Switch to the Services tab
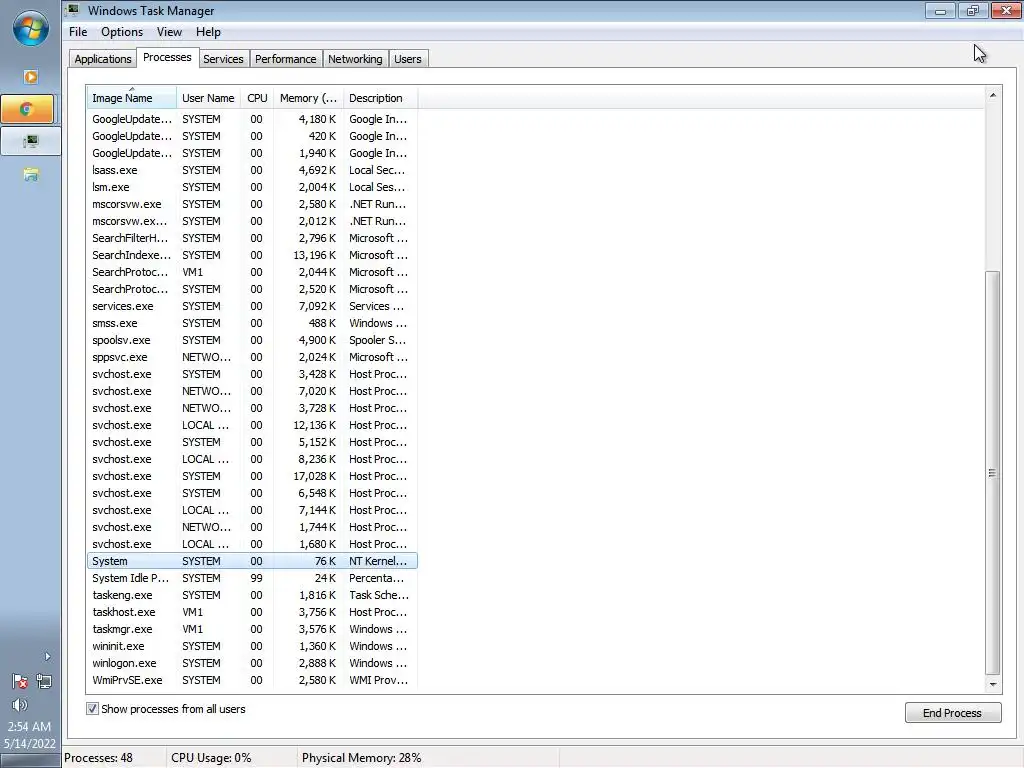Screen dimensions: 1024x768 (223, 59)
